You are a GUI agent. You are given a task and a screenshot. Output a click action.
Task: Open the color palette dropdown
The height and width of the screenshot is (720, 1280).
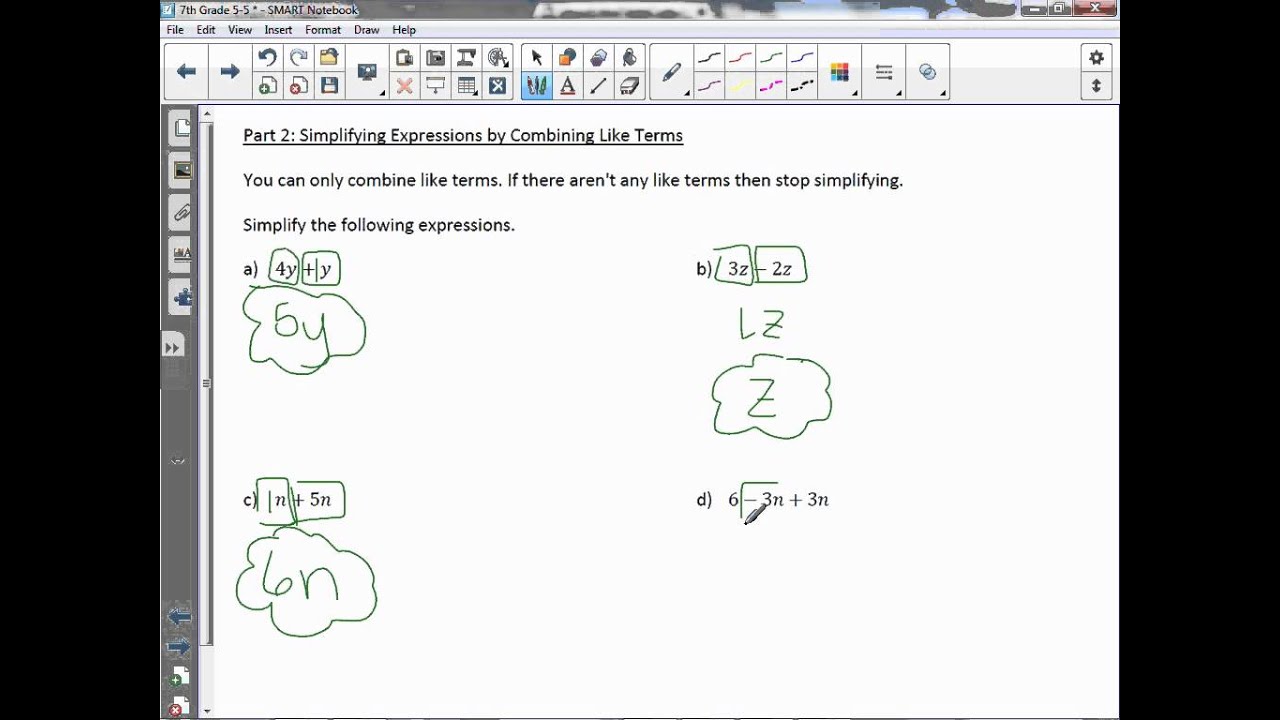[842, 72]
